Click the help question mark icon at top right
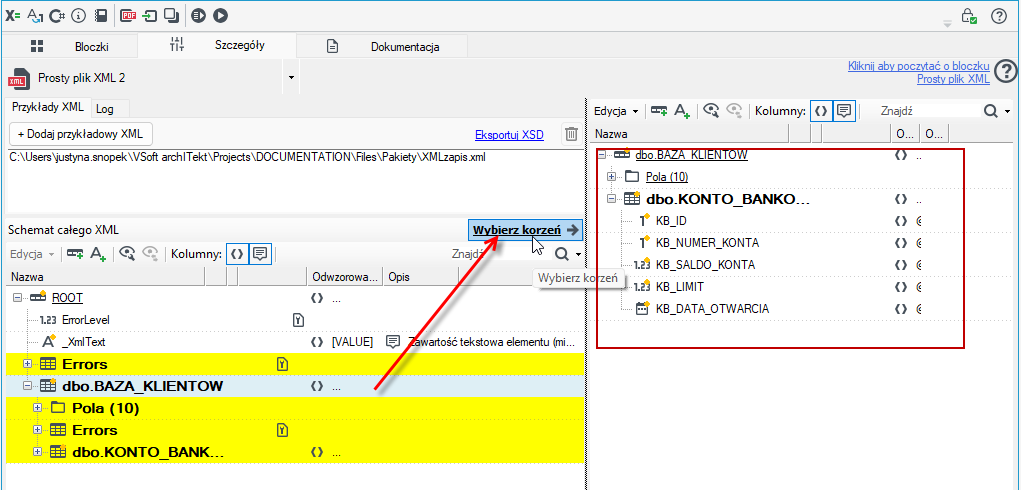This screenshot has height=490, width=1021. tap(998, 16)
